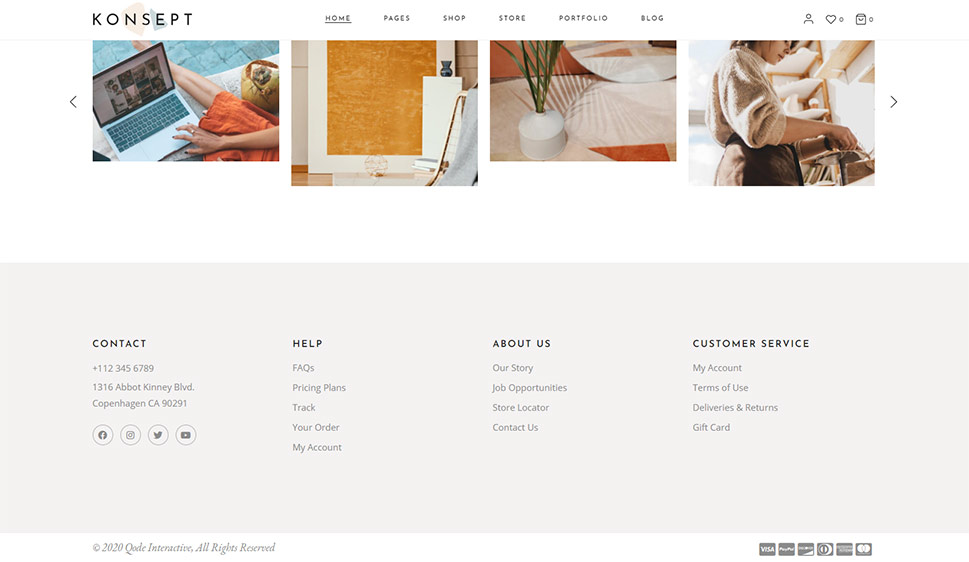The width and height of the screenshot is (969, 562).
Task: Open the FAQs link
Action: 303,368
